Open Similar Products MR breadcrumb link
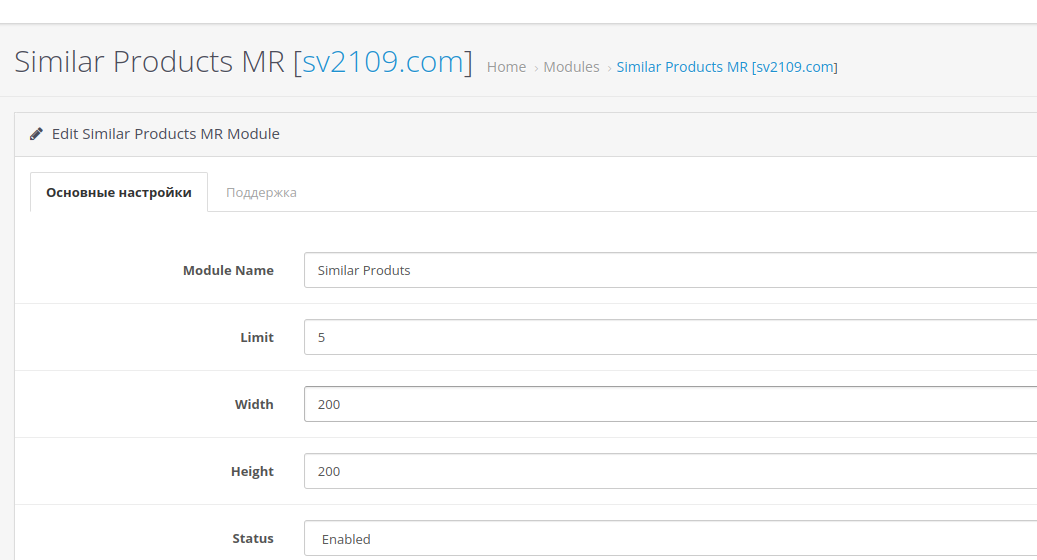This screenshot has height=560, width=1037. pyautogui.click(x=727, y=67)
